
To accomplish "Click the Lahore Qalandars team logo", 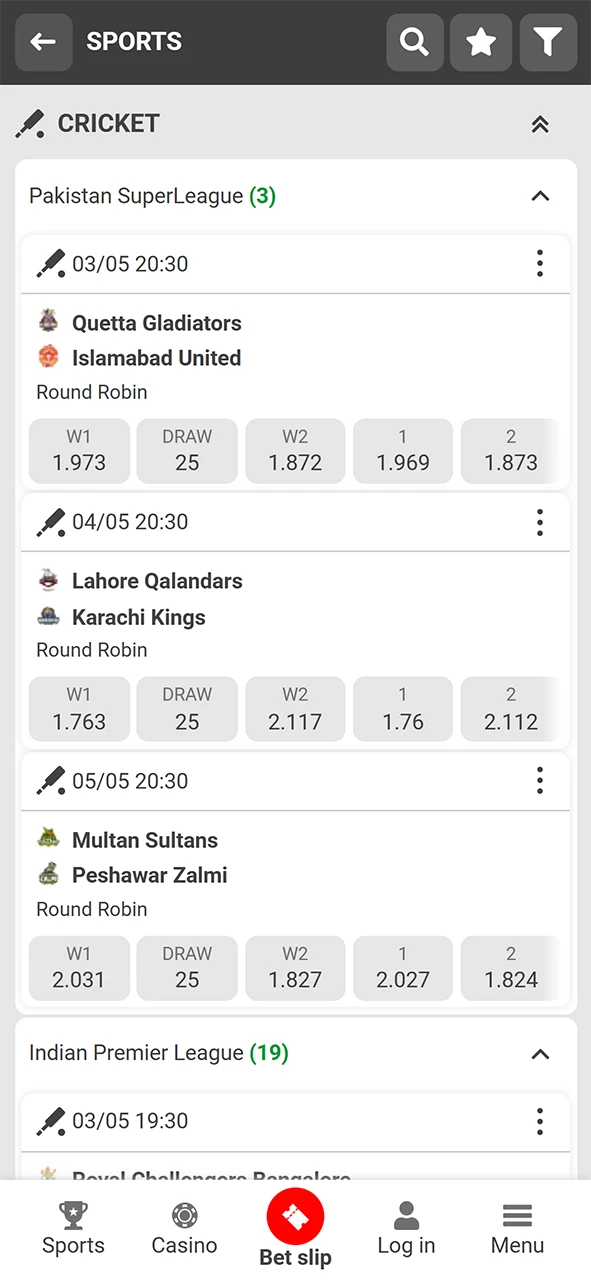I will click(48, 580).
